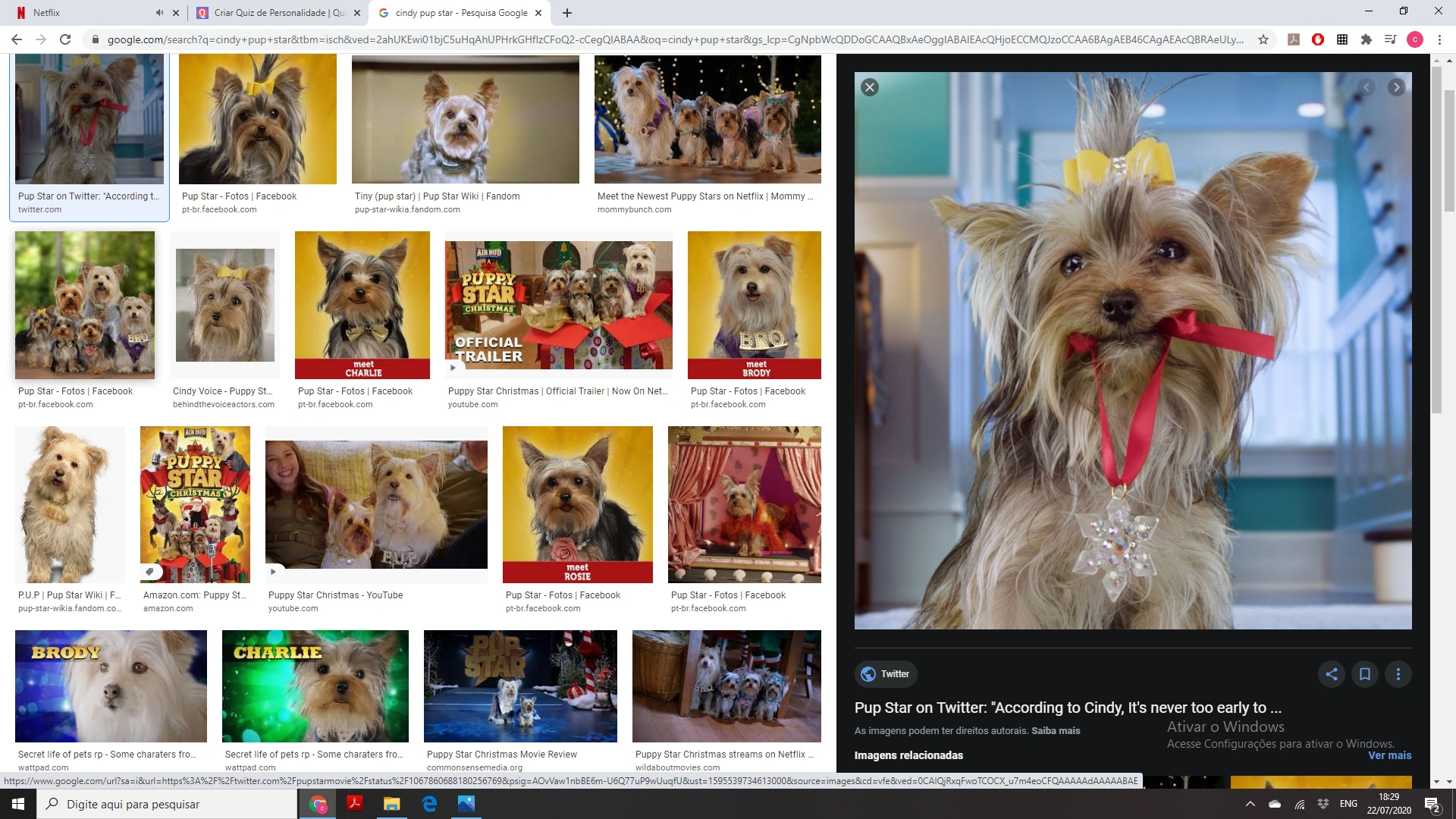Open Chrome extensions puzzle icon

point(1366,39)
